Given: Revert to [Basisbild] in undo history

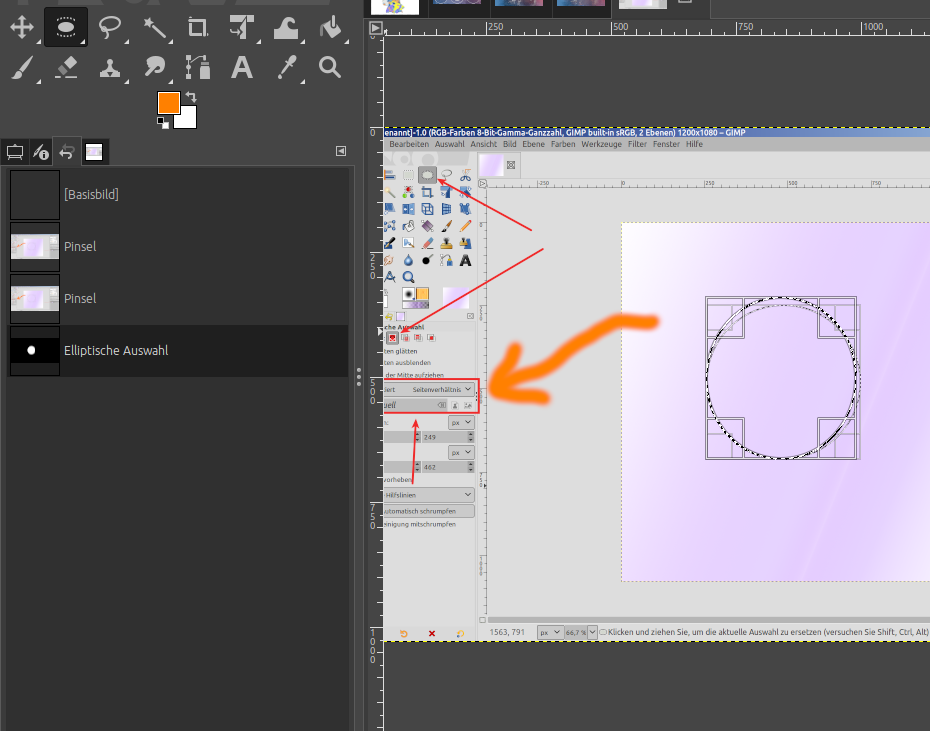Looking at the screenshot, I should click(90, 194).
